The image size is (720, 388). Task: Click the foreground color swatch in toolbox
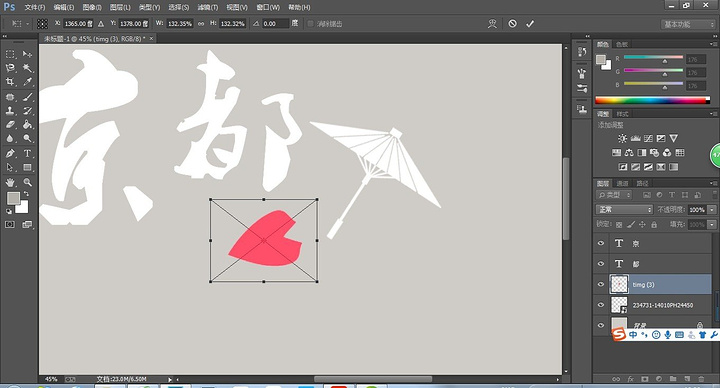(13, 198)
